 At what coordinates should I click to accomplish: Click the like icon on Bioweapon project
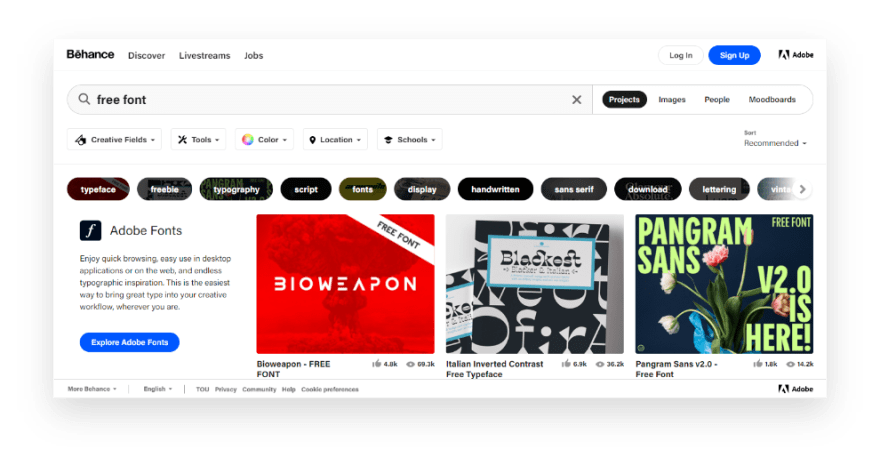[x=377, y=364]
